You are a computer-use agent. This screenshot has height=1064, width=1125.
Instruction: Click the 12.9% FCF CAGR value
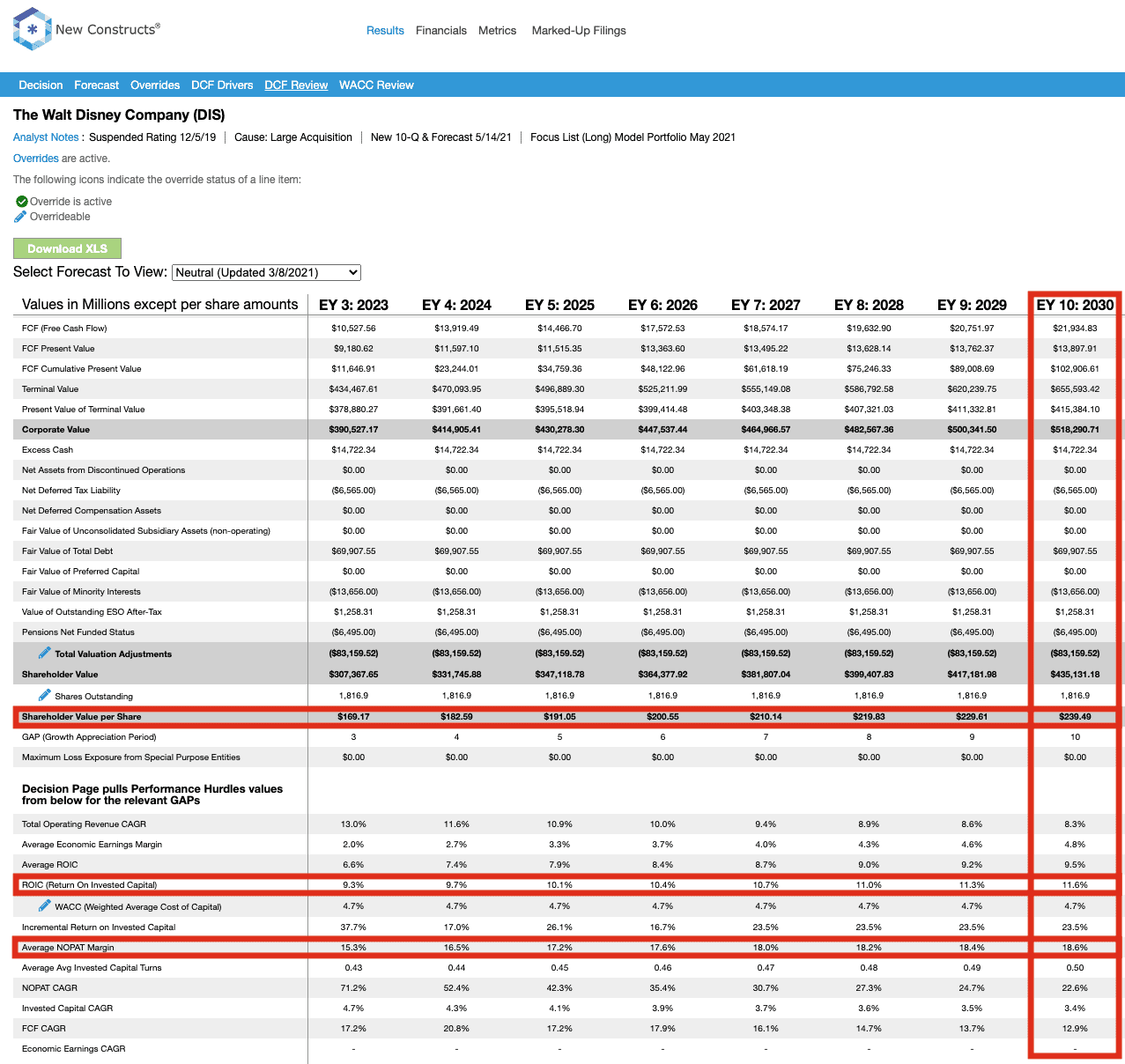tap(1075, 1029)
